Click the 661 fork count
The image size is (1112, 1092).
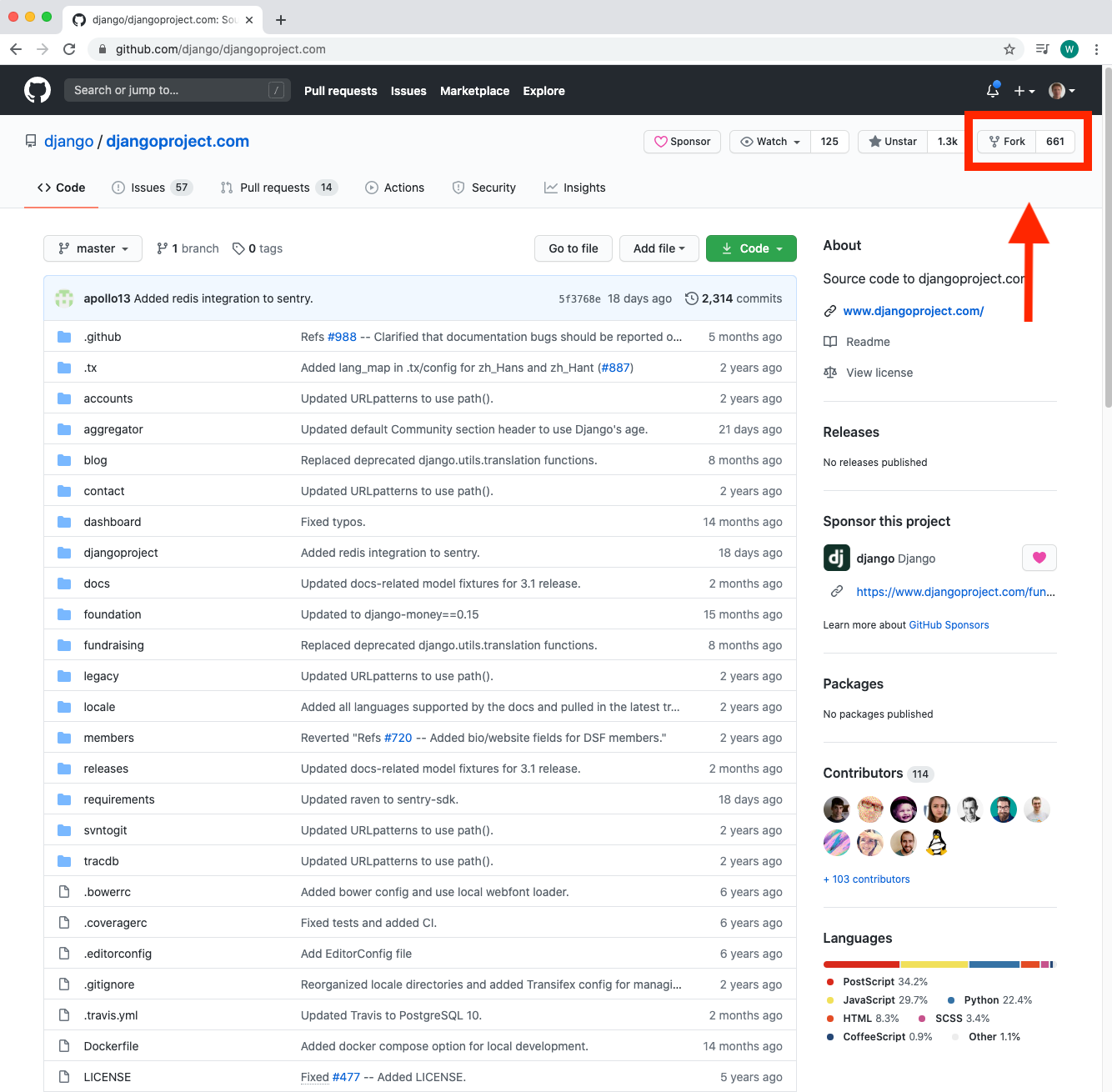point(1055,142)
